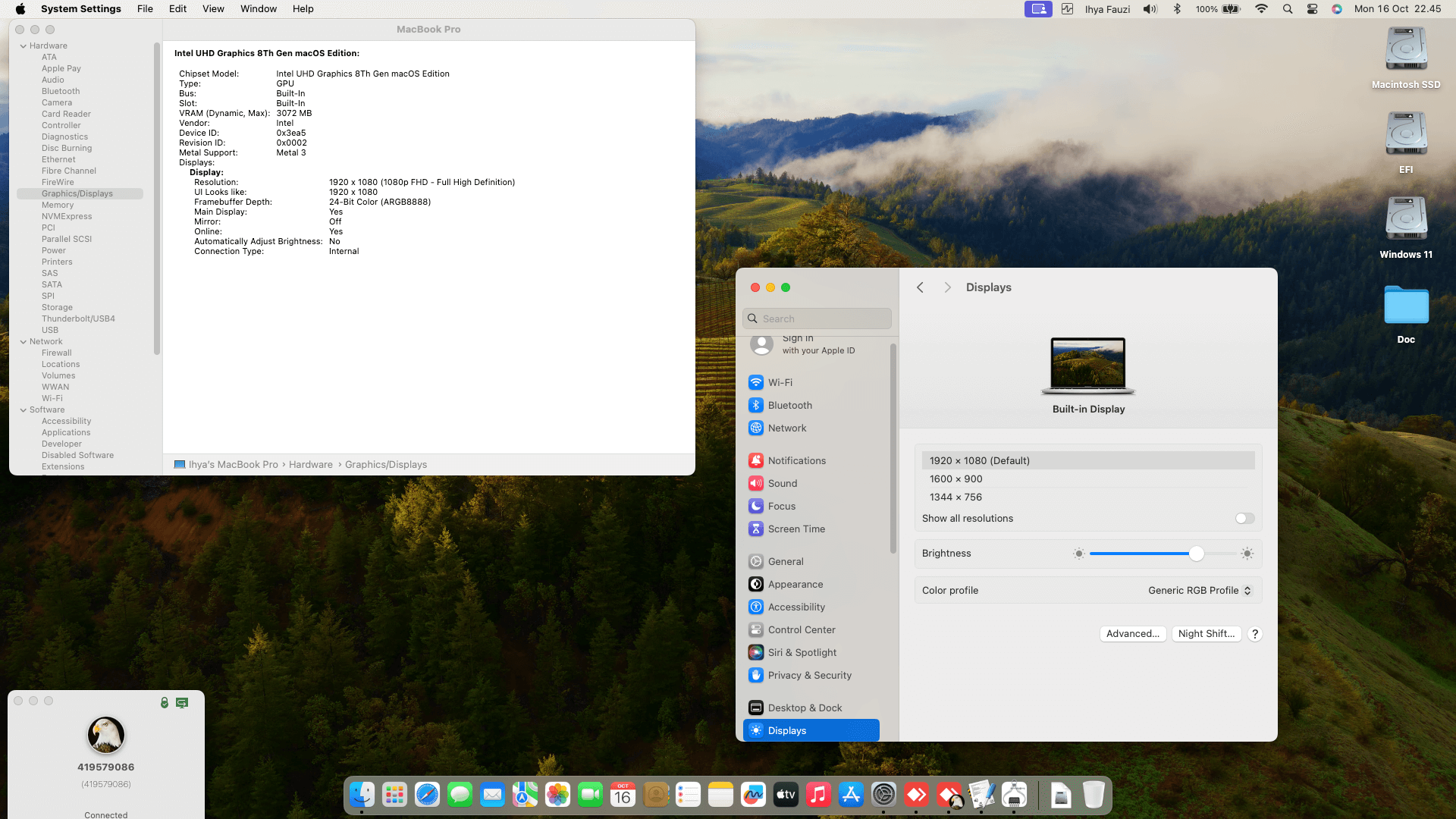Select Storage in System Information sidebar
Image resolution: width=1456 pixels, height=819 pixels.
coord(57,308)
